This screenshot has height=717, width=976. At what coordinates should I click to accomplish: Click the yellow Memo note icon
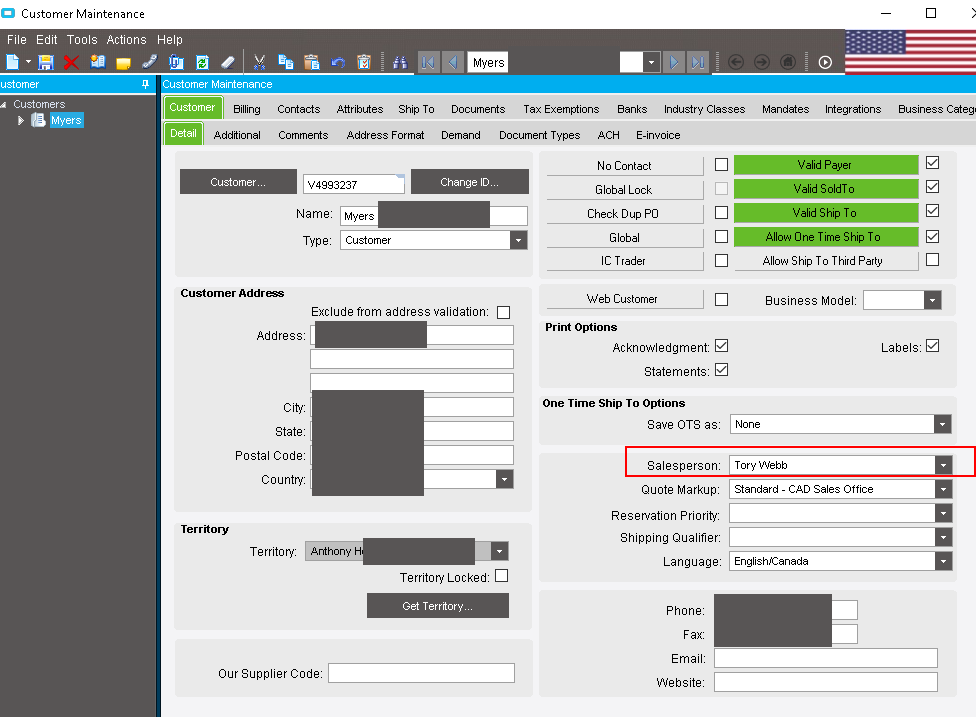(123, 62)
